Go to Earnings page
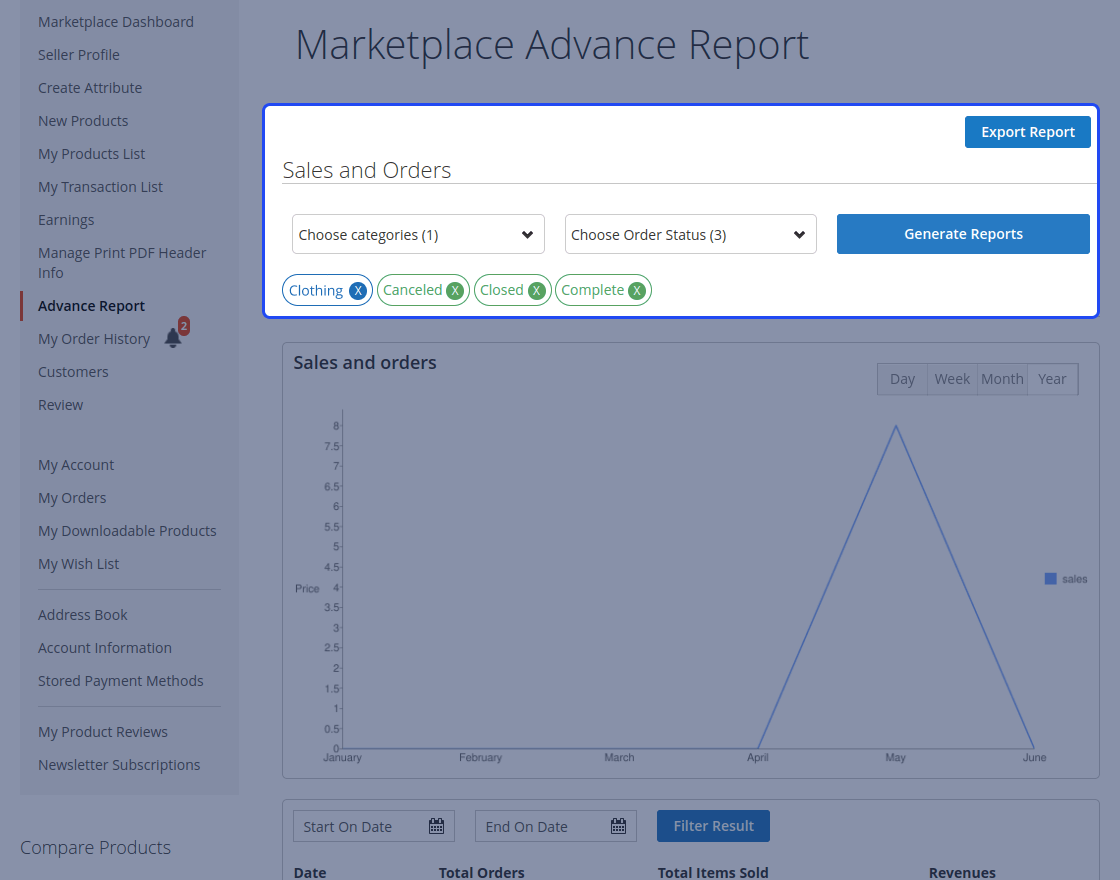The width and height of the screenshot is (1120, 880). pos(66,220)
